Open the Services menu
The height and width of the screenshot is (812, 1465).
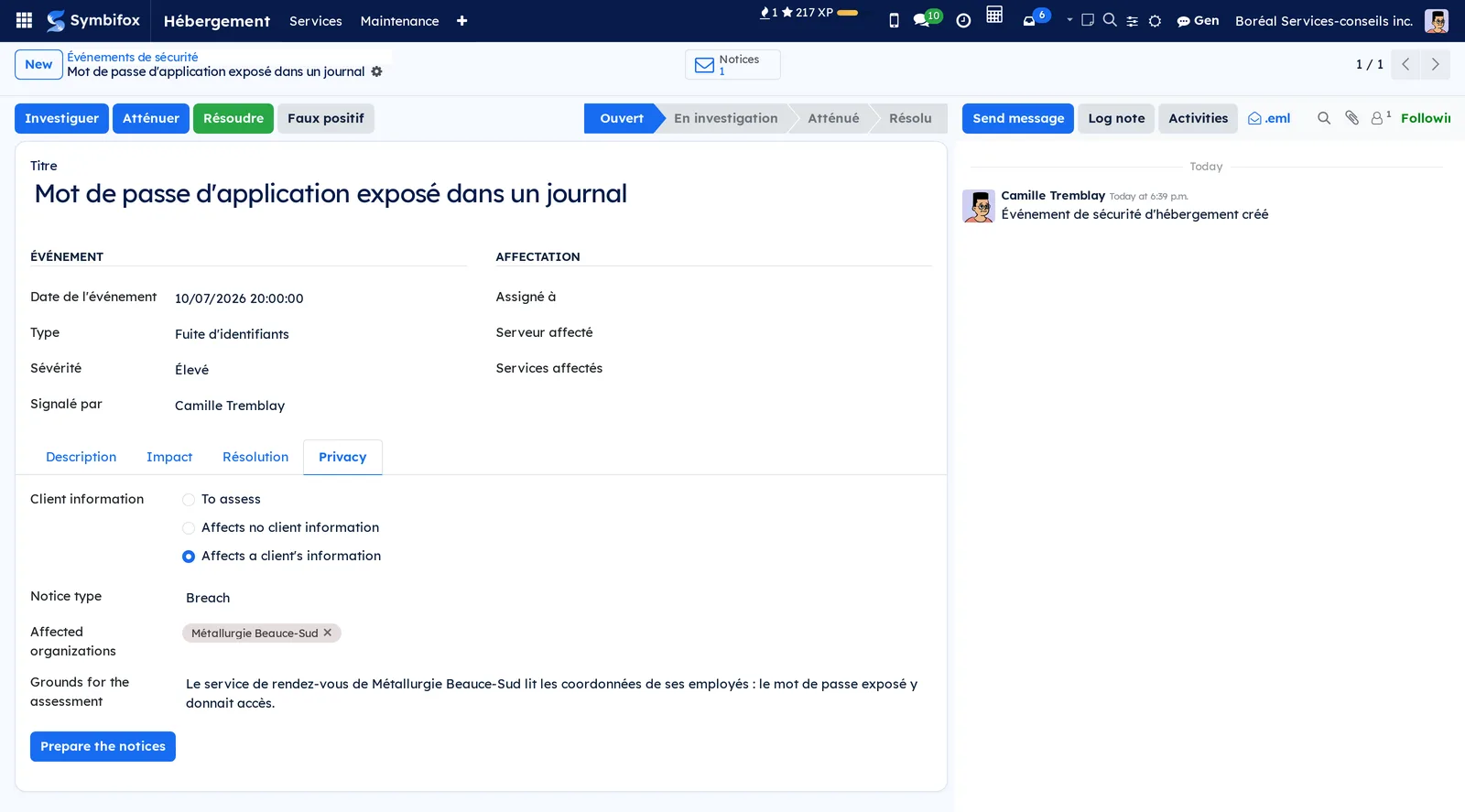[315, 21]
